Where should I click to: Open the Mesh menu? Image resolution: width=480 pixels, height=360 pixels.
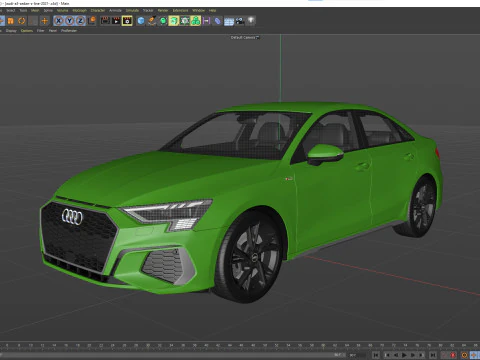[35, 10]
